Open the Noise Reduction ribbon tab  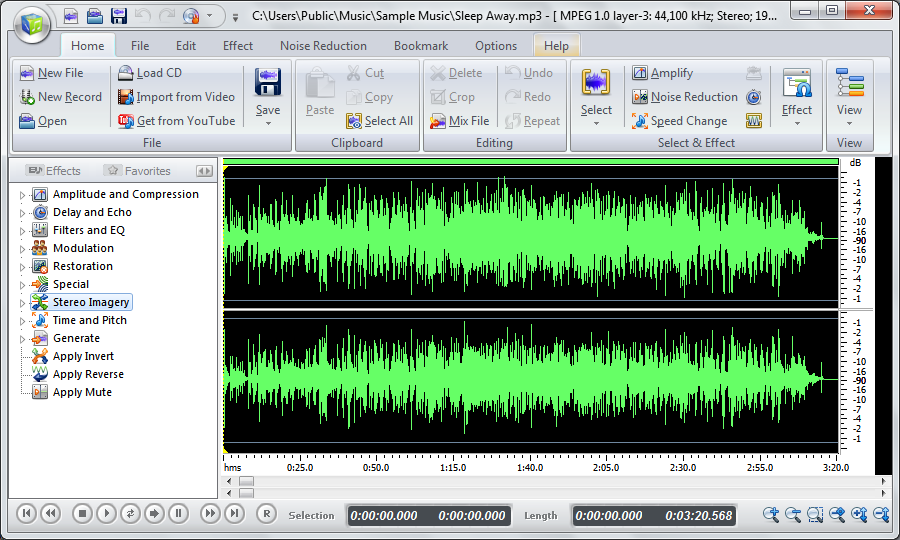323,46
